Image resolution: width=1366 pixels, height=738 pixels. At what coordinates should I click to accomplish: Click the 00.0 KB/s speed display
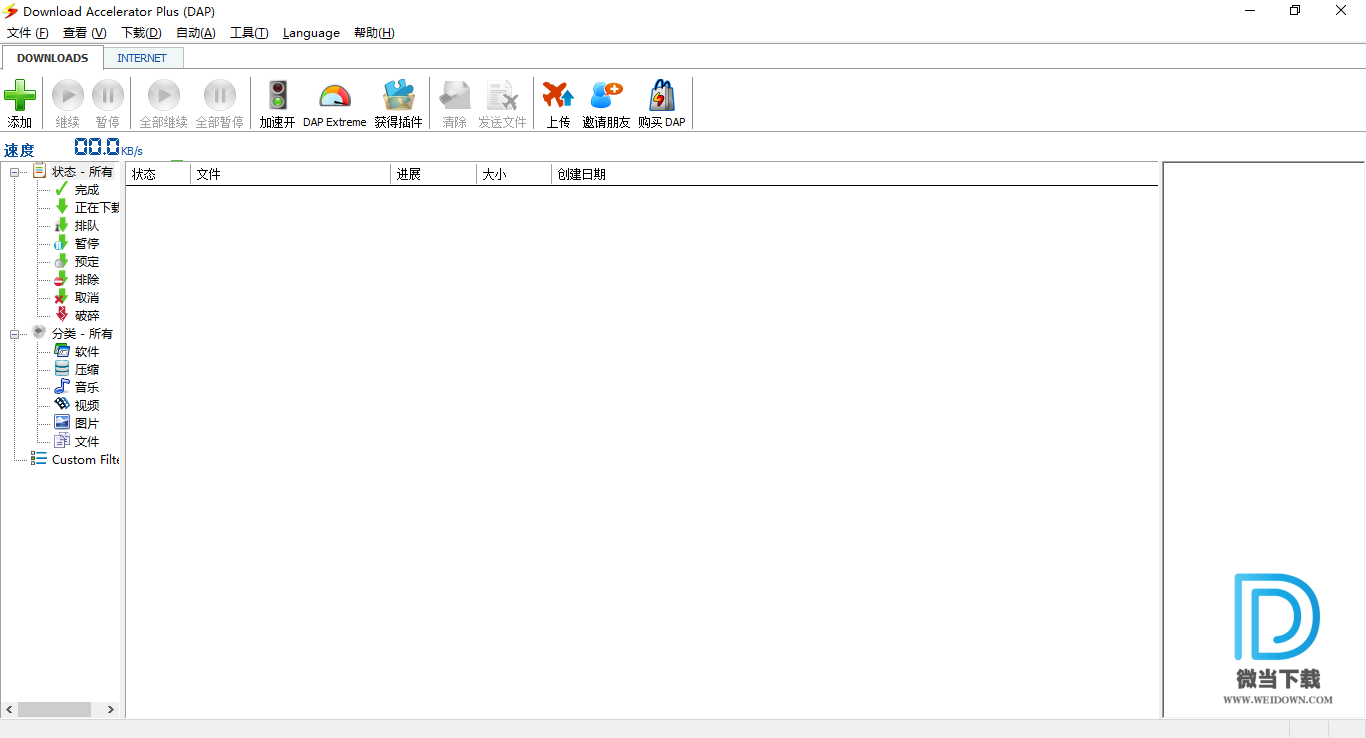pos(108,148)
